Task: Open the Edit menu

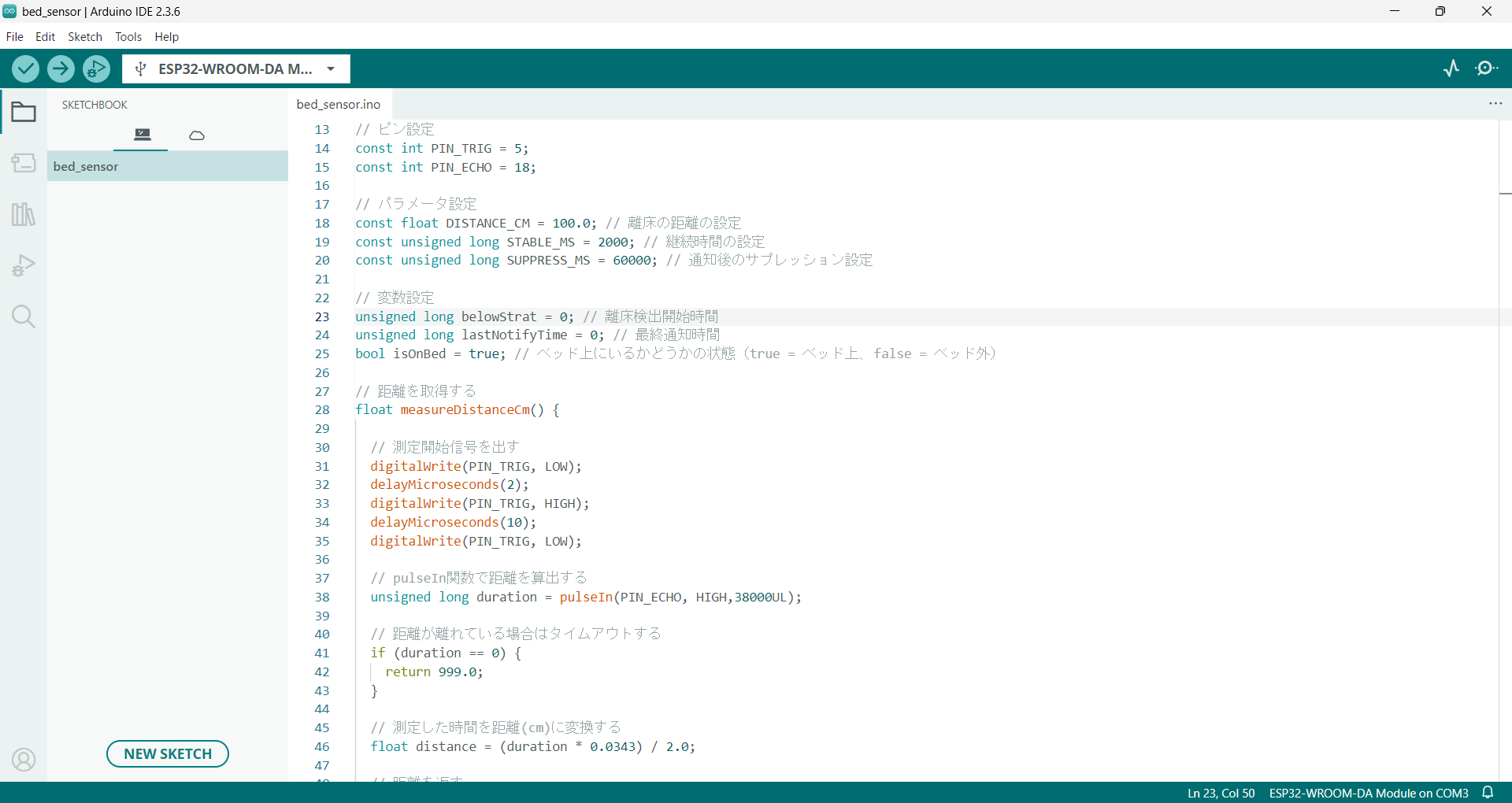Action: pos(45,37)
